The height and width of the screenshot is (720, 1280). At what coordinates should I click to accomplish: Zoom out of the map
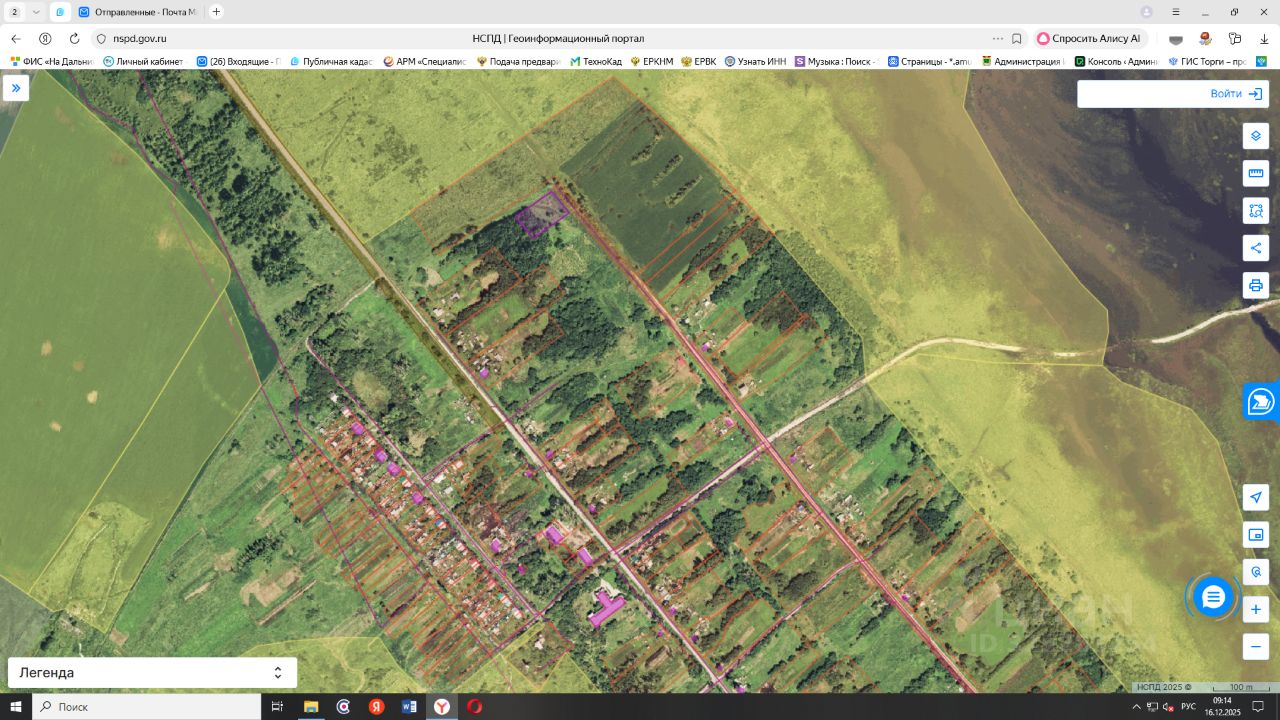click(1255, 646)
